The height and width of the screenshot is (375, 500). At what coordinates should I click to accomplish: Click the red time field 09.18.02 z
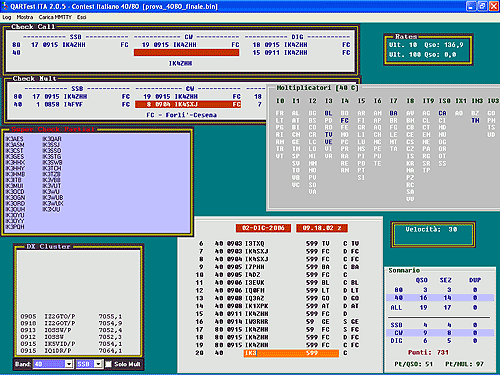322,228
